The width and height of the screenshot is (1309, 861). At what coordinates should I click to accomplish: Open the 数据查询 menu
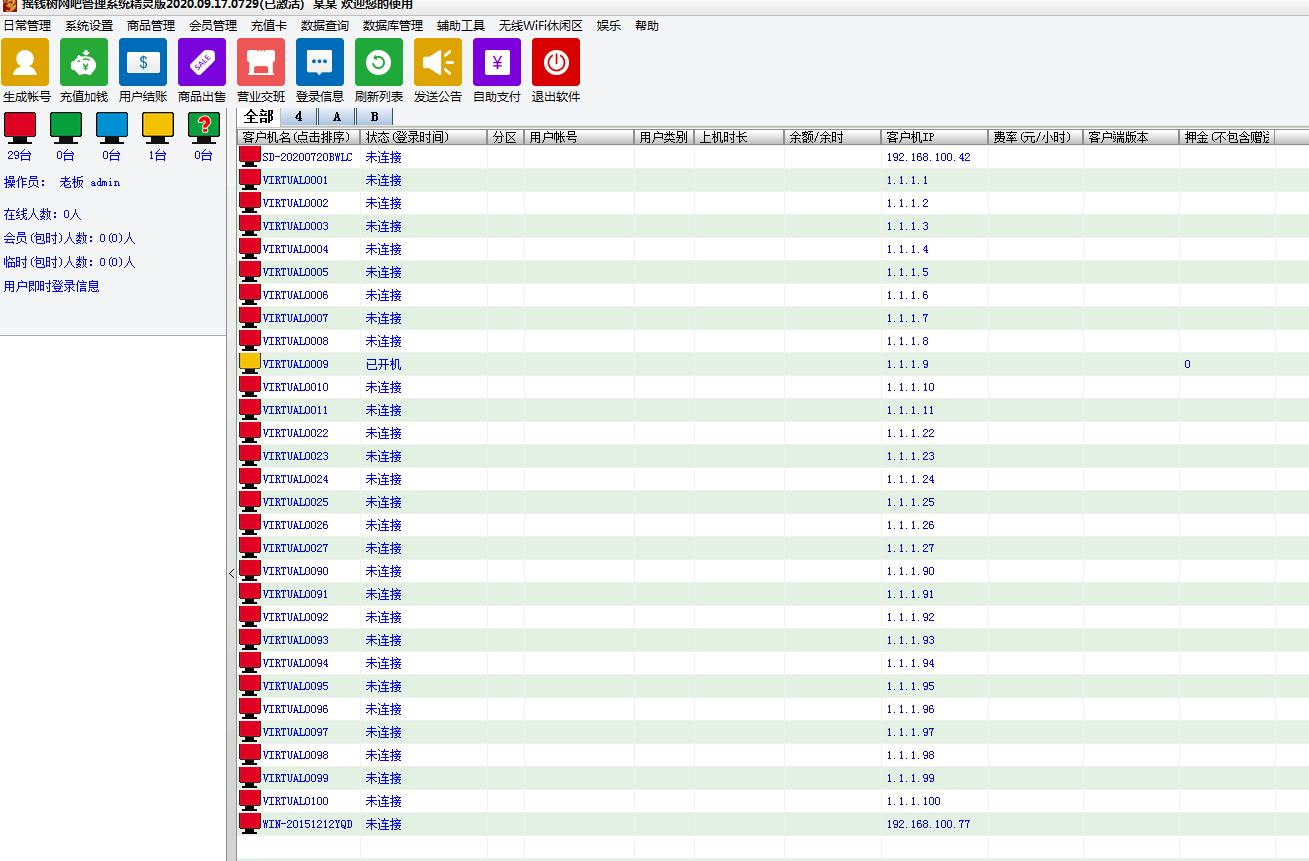pos(325,26)
